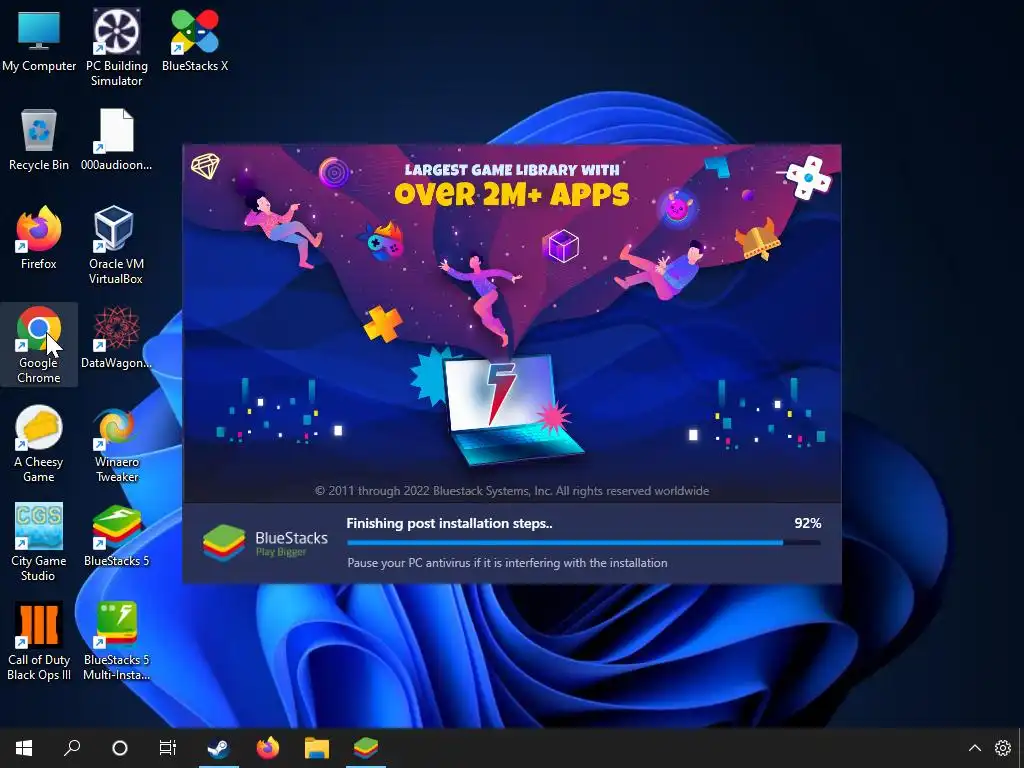Click the BlueStacks 5 Multi-Instance shortcut
This screenshot has height=768, width=1024.
[x=116, y=641]
